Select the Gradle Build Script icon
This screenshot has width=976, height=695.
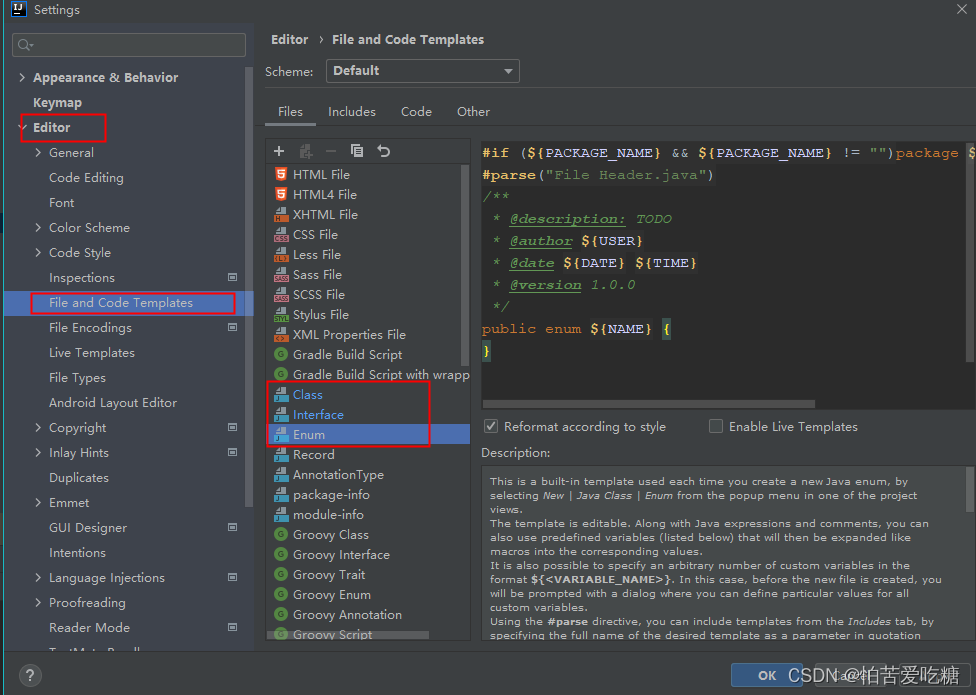click(x=281, y=355)
